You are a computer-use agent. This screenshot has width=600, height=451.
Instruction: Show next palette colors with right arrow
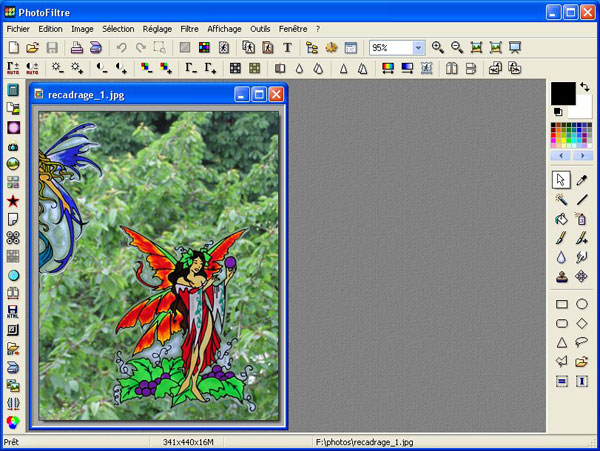click(582, 156)
